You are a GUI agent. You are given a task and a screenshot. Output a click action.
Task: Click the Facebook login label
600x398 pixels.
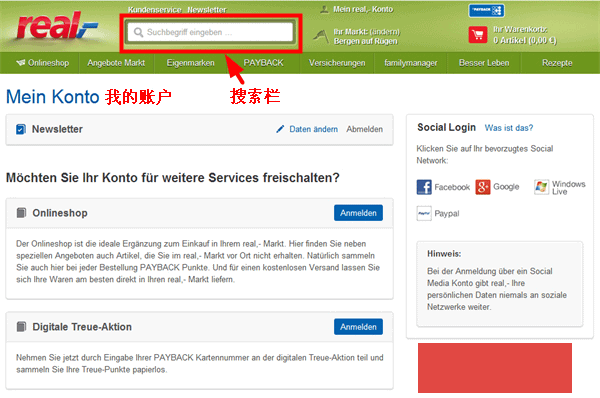[x=452, y=187]
